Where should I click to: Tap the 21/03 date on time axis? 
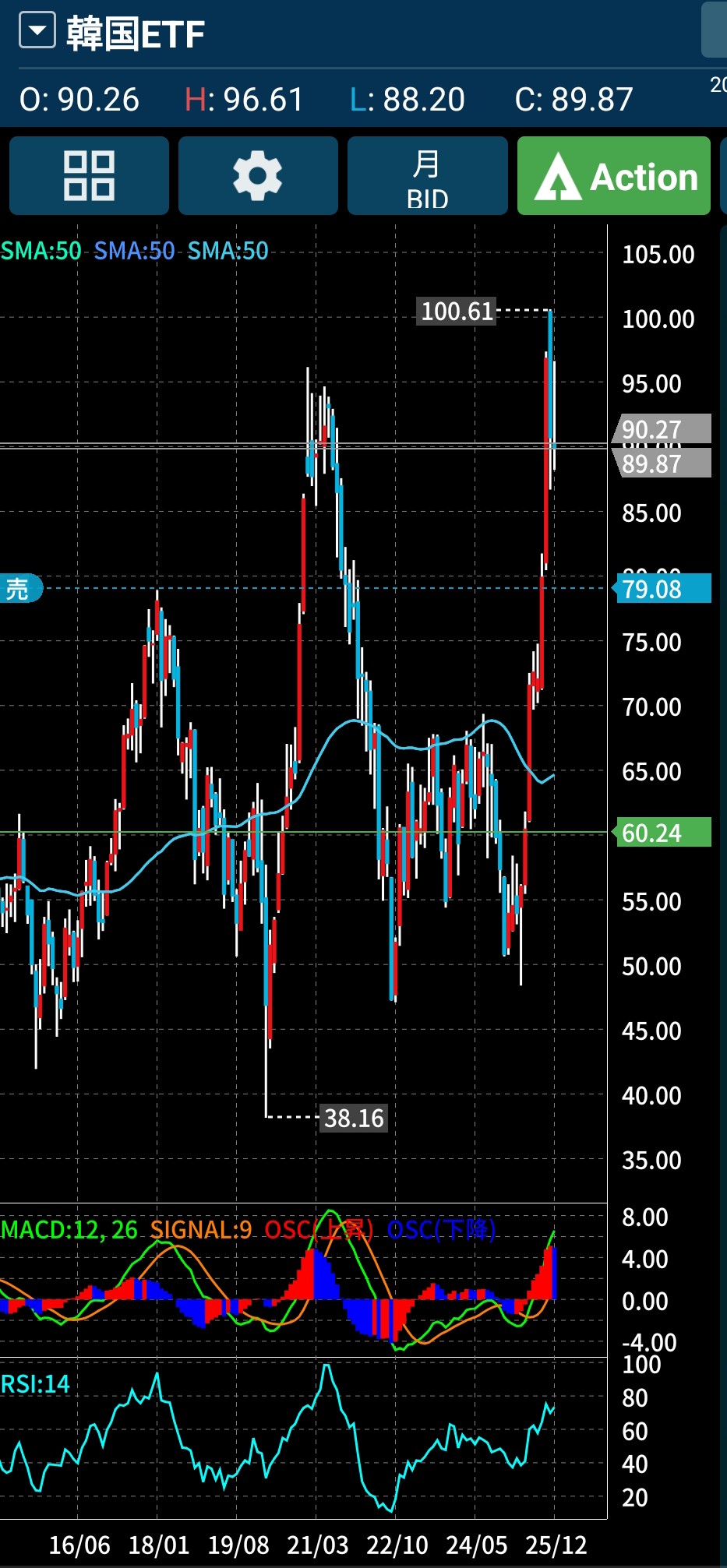point(317,1545)
